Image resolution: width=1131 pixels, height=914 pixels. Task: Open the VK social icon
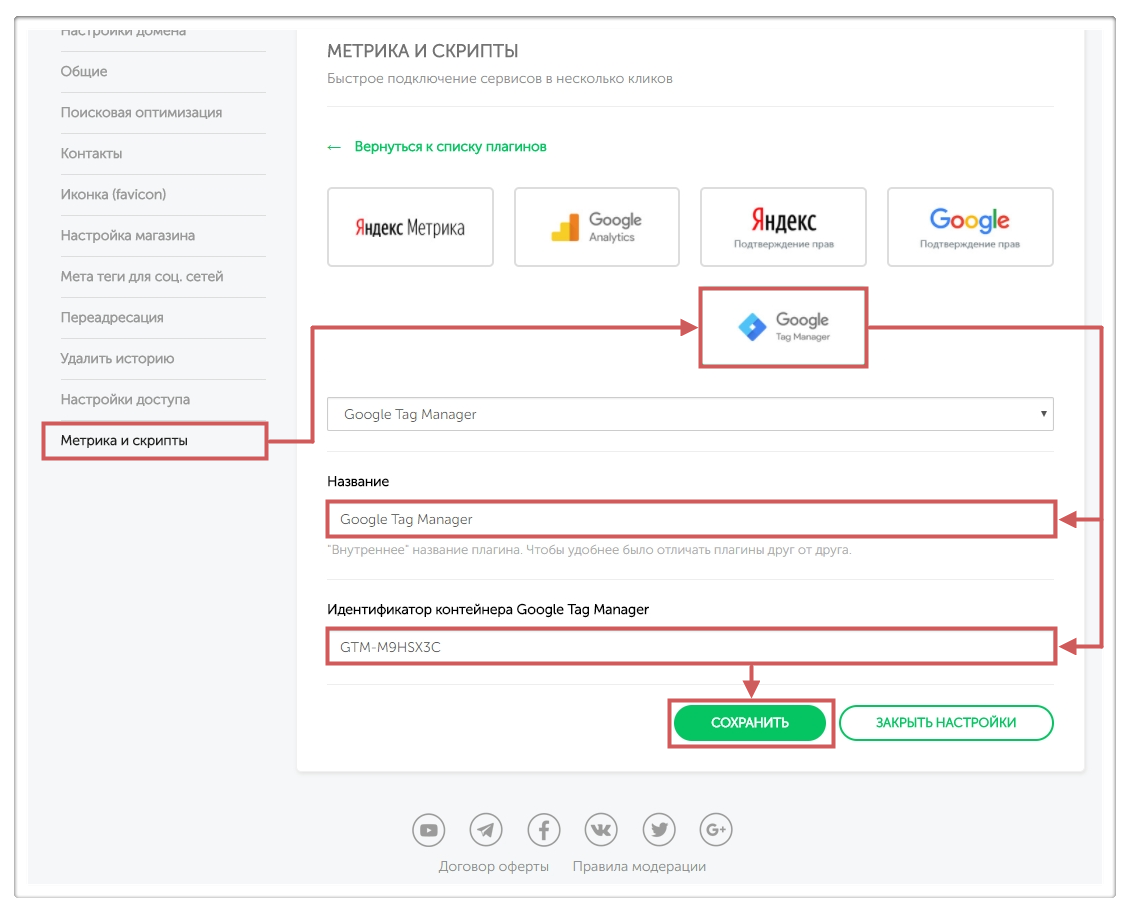pos(601,829)
